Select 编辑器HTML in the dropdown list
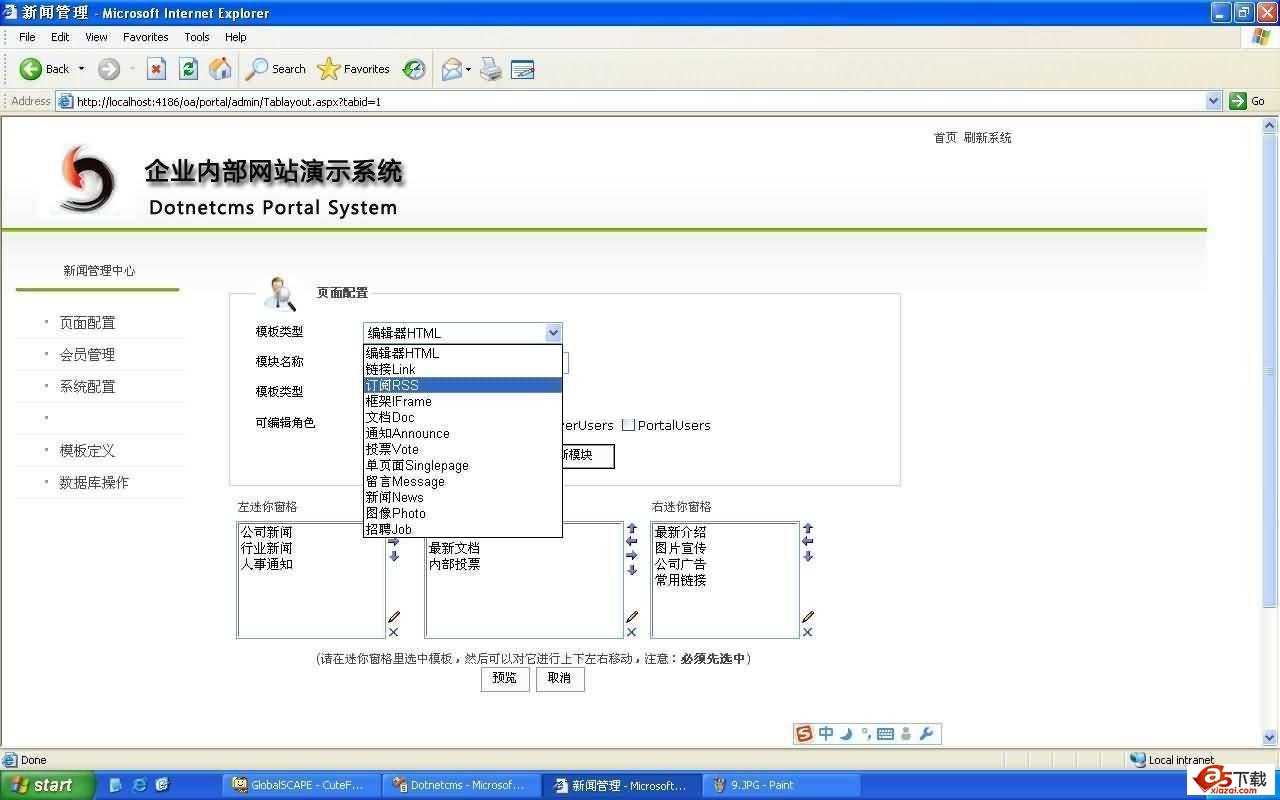This screenshot has height=800, width=1280. pos(462,353)
